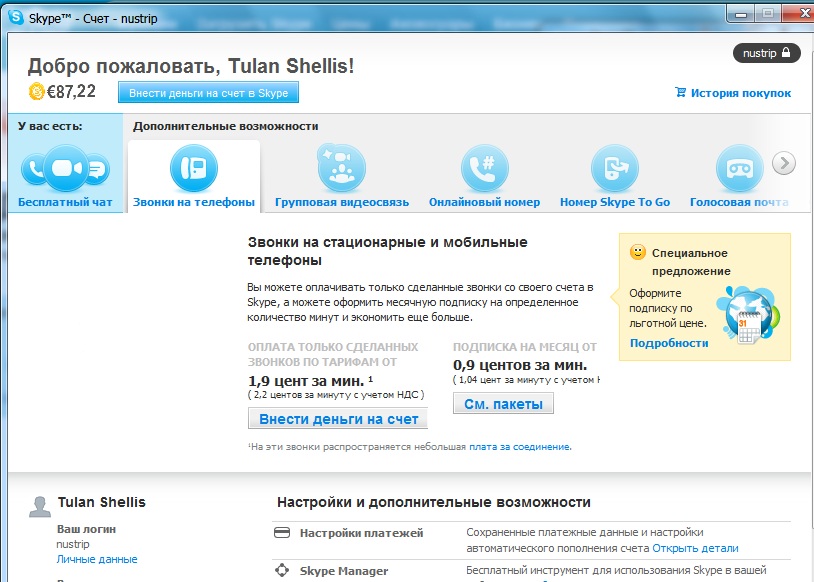Screen dimensions: 814x582
Task: Show more features with right arrow
Action: (x=784, y=164)
